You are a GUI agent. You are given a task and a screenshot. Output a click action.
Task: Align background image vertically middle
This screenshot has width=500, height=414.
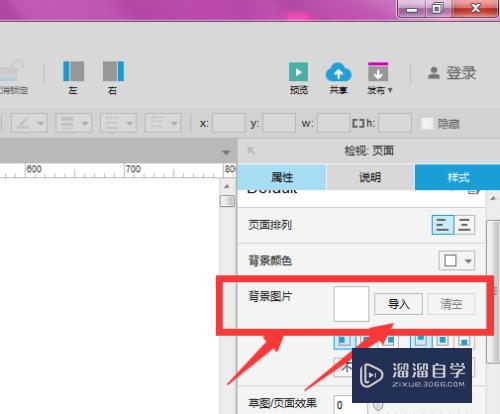[x=443, y=341]
